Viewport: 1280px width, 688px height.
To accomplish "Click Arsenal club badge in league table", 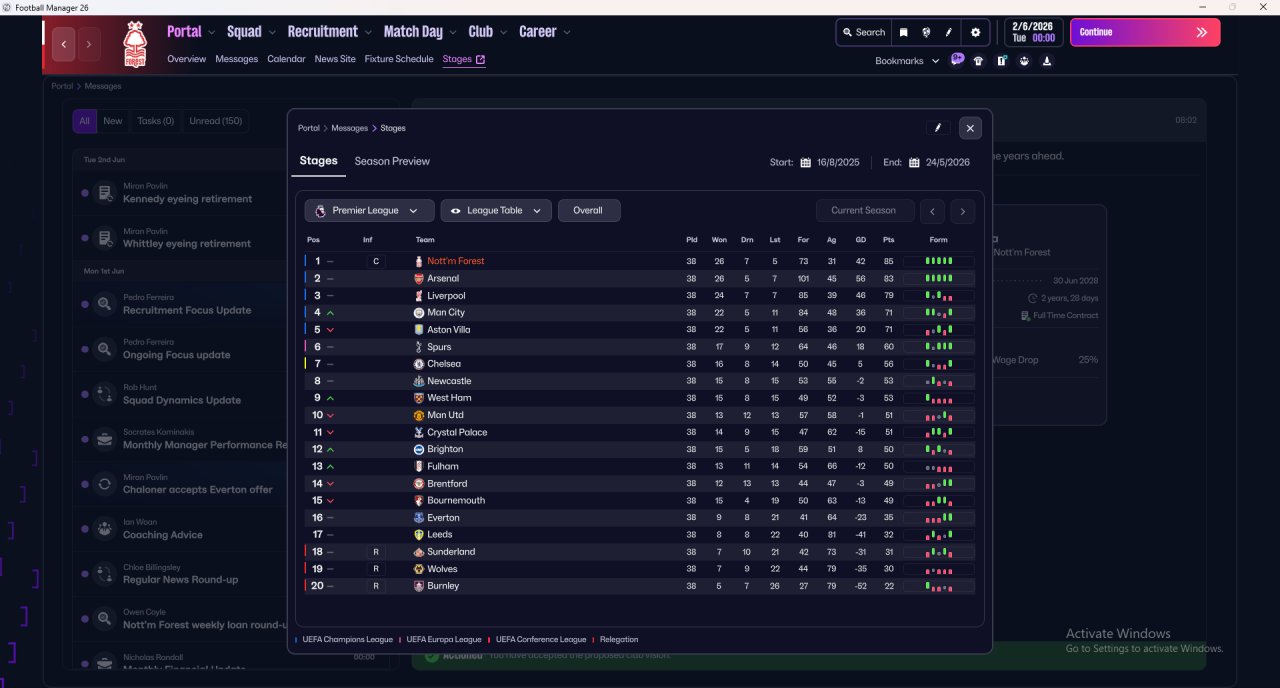I will 419,279.
